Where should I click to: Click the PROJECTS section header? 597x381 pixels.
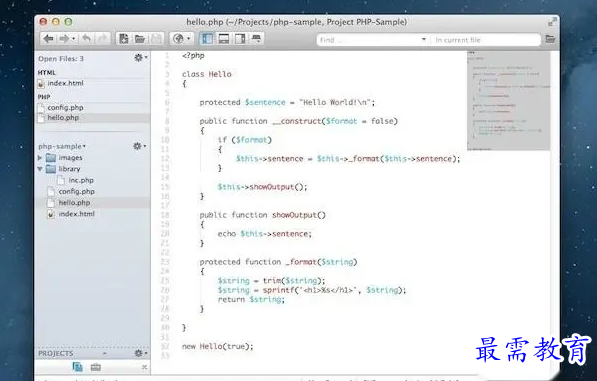tap(56, 354)
